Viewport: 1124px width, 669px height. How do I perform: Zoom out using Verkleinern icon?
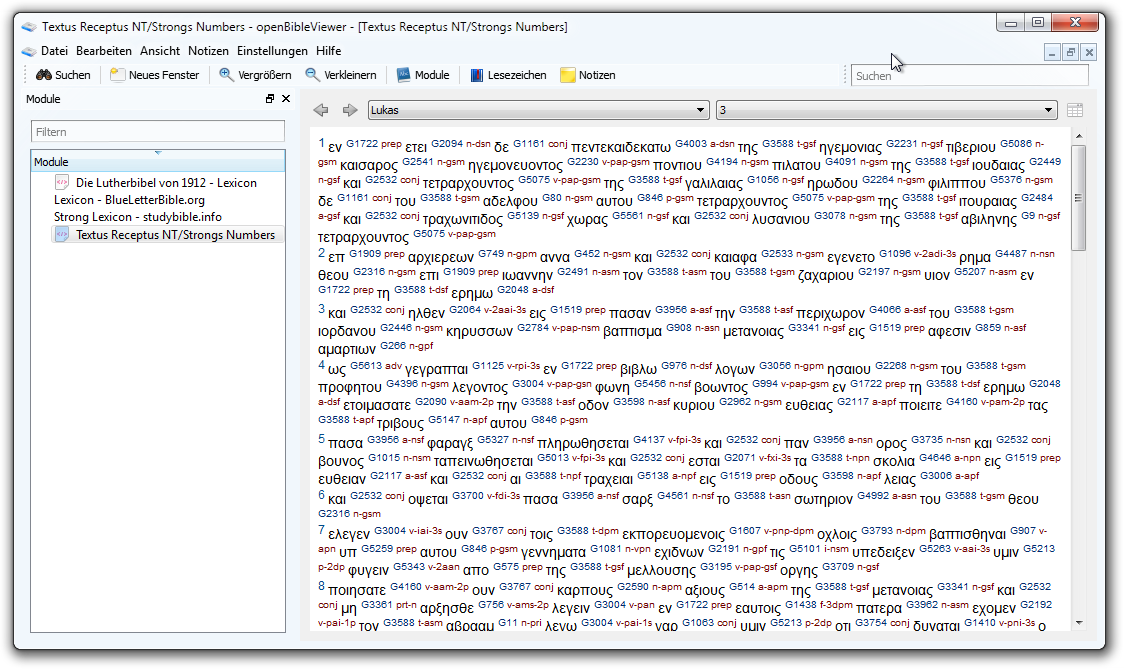coord(313,75)
